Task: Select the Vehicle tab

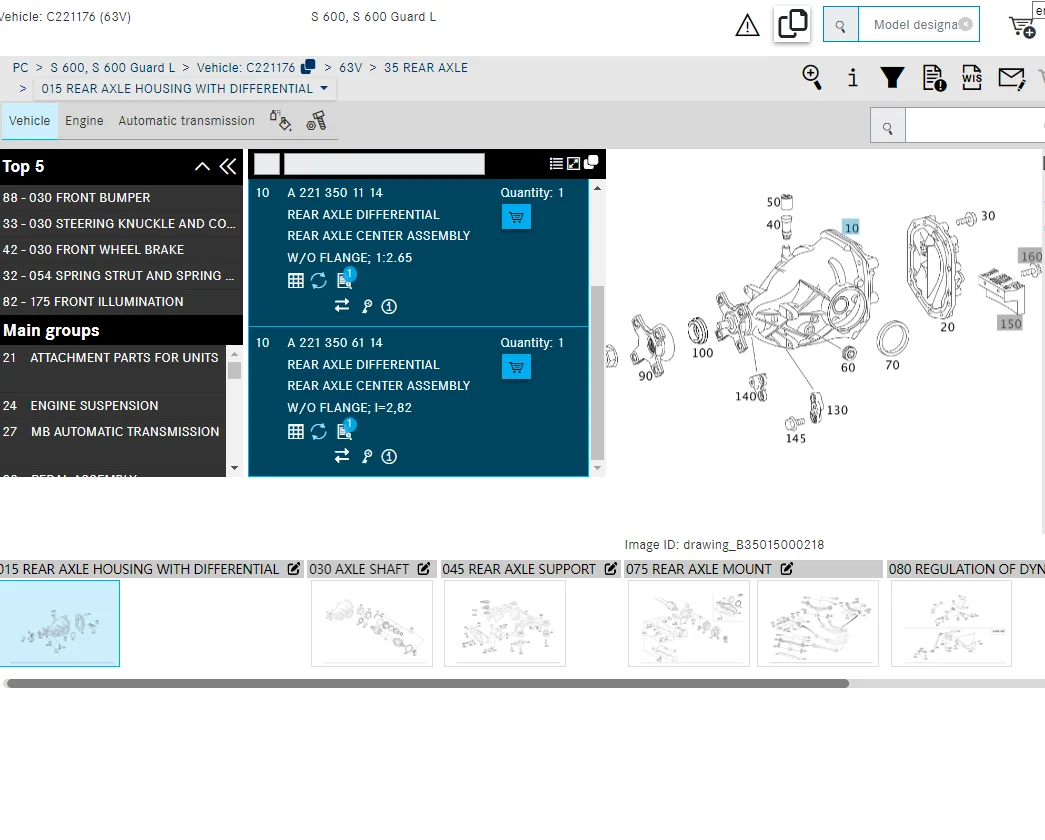Action: [29, 121]
